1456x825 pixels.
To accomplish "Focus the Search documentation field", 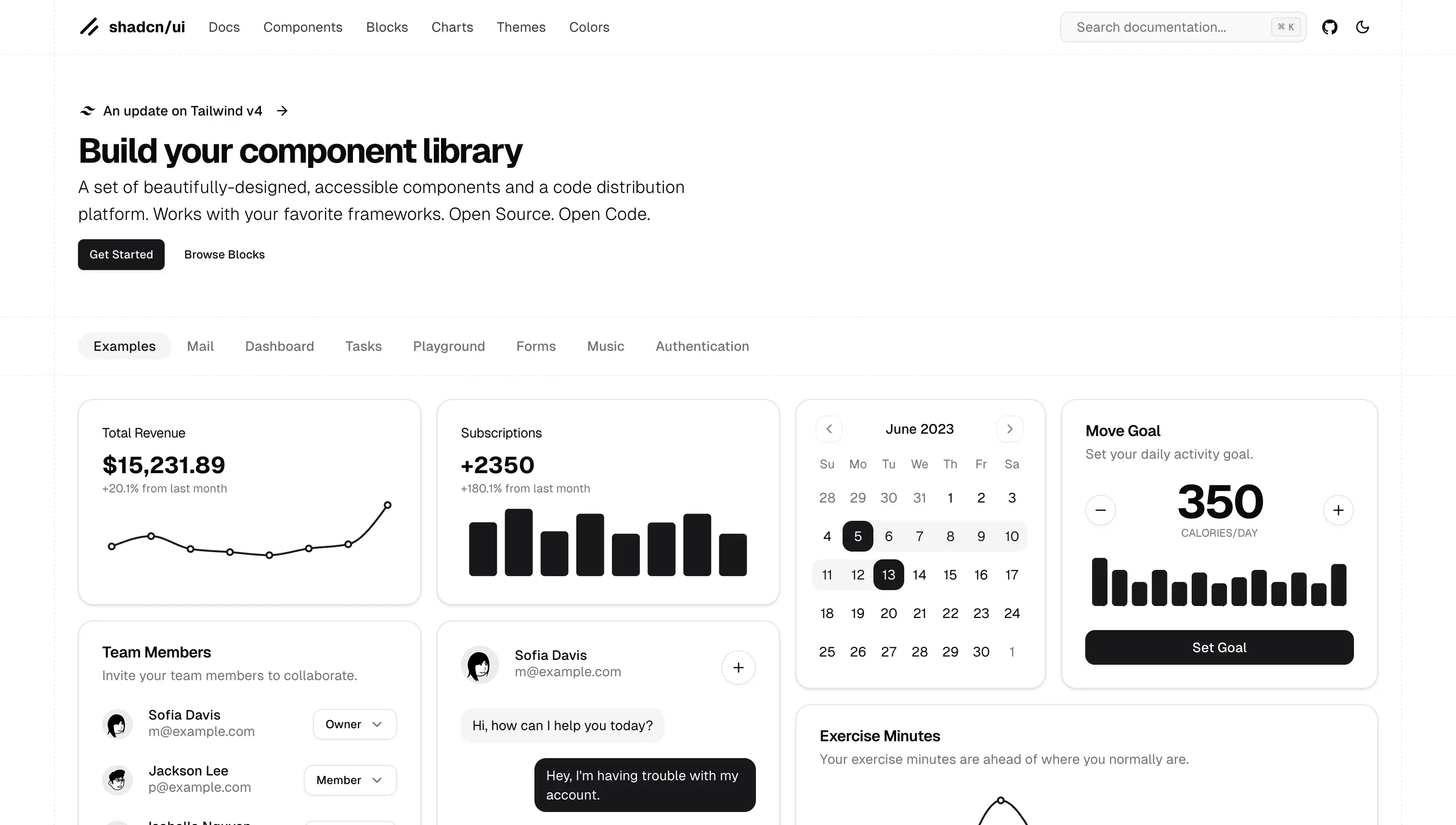I will tap(1168, 27).
